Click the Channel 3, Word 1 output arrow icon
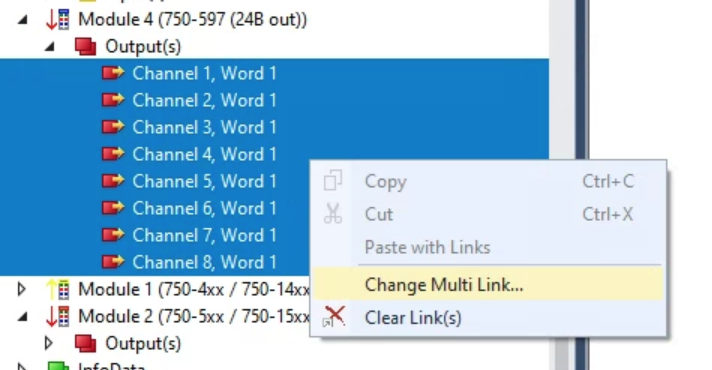 (x=113, y=127)
